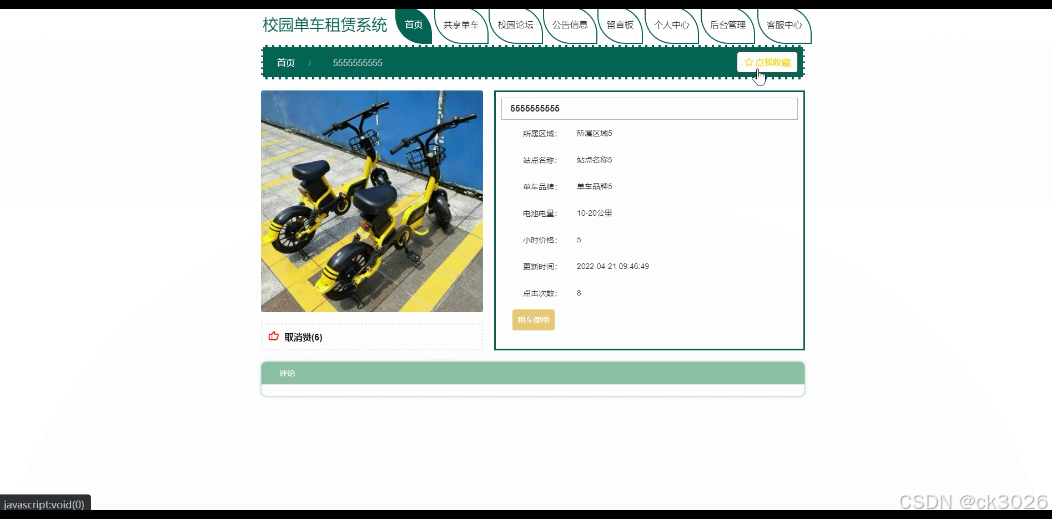Click the 10-20公里 battery value

pyautogui.click(x=594, y=213)
